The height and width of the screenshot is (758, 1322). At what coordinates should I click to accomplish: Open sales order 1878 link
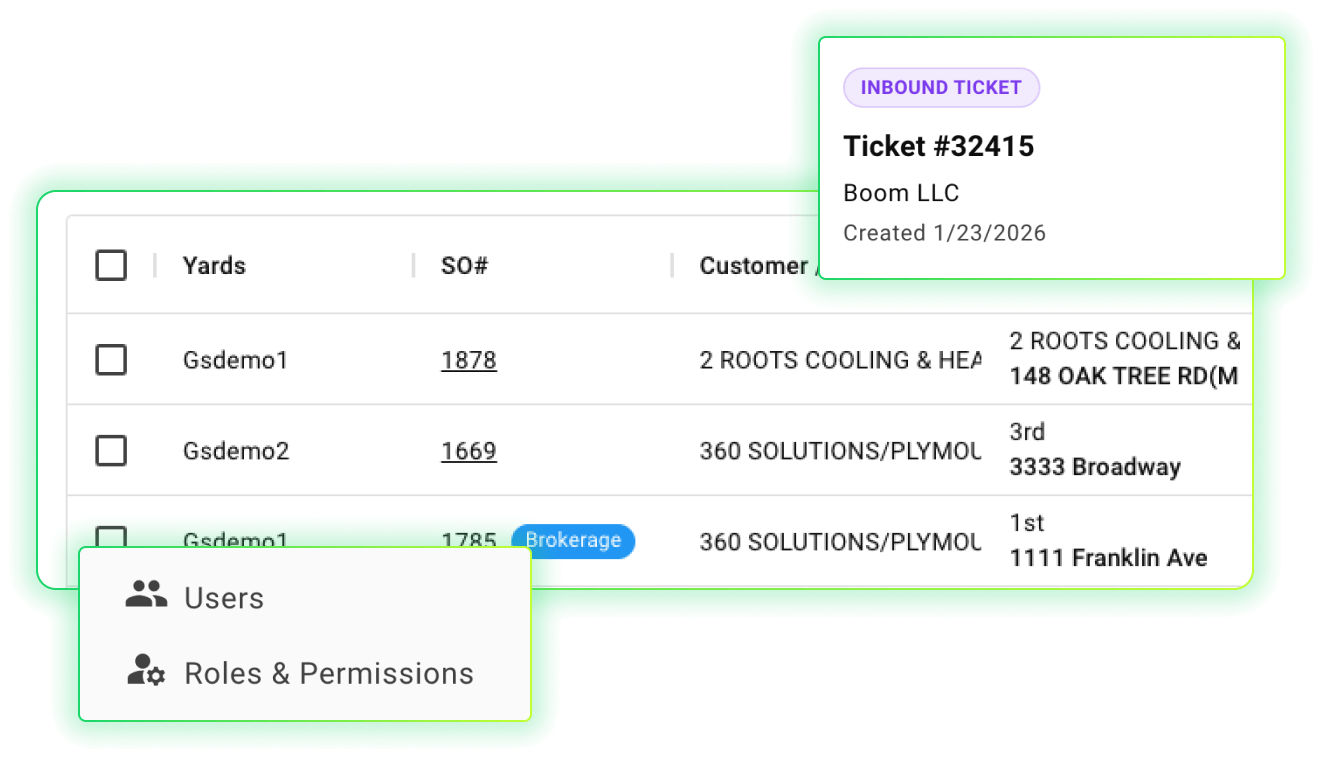[x=469, y=360]
